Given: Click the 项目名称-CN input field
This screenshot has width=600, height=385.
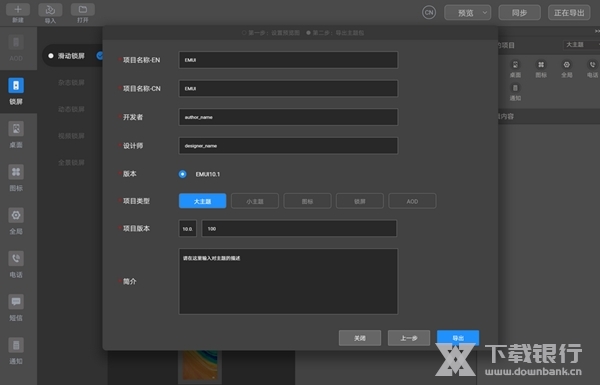Looking at the screenshot, I should click(x=288, y=88).
